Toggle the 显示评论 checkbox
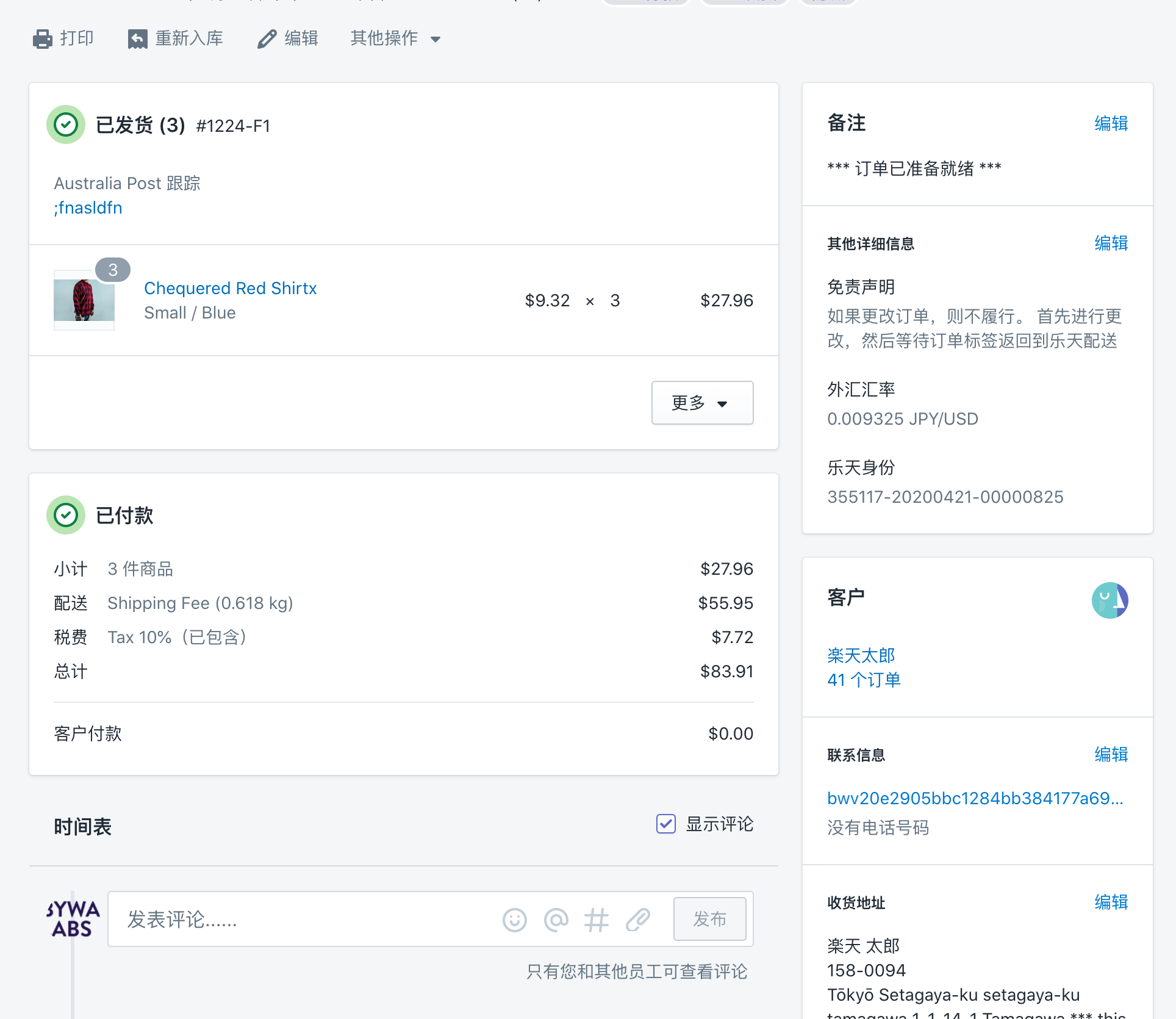The width and height of the screenshot is (1176, 1019). pos(665,824)
